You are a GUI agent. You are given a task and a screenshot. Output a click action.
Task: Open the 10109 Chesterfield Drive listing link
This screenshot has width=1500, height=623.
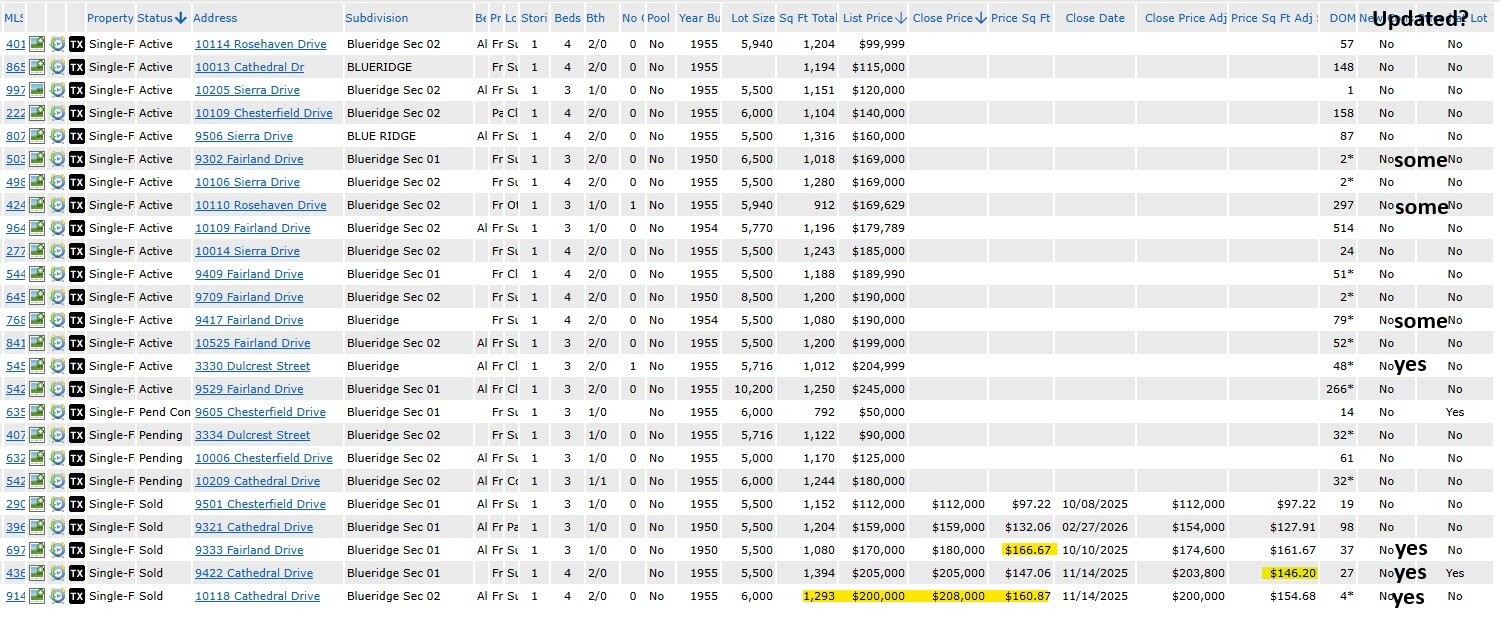pyautogui.click(x=263, y=113)
